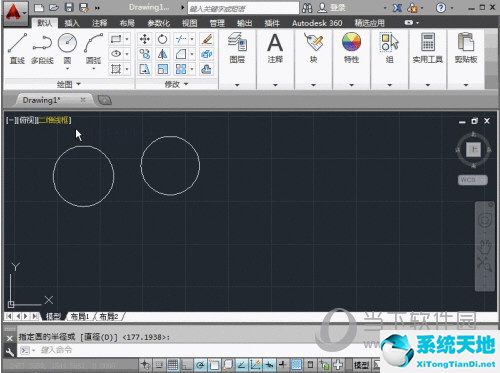Open the Clipboard (剪贴板) panel icon
Viewport: 500px width, 373px height.
click(x=466, y=42)
